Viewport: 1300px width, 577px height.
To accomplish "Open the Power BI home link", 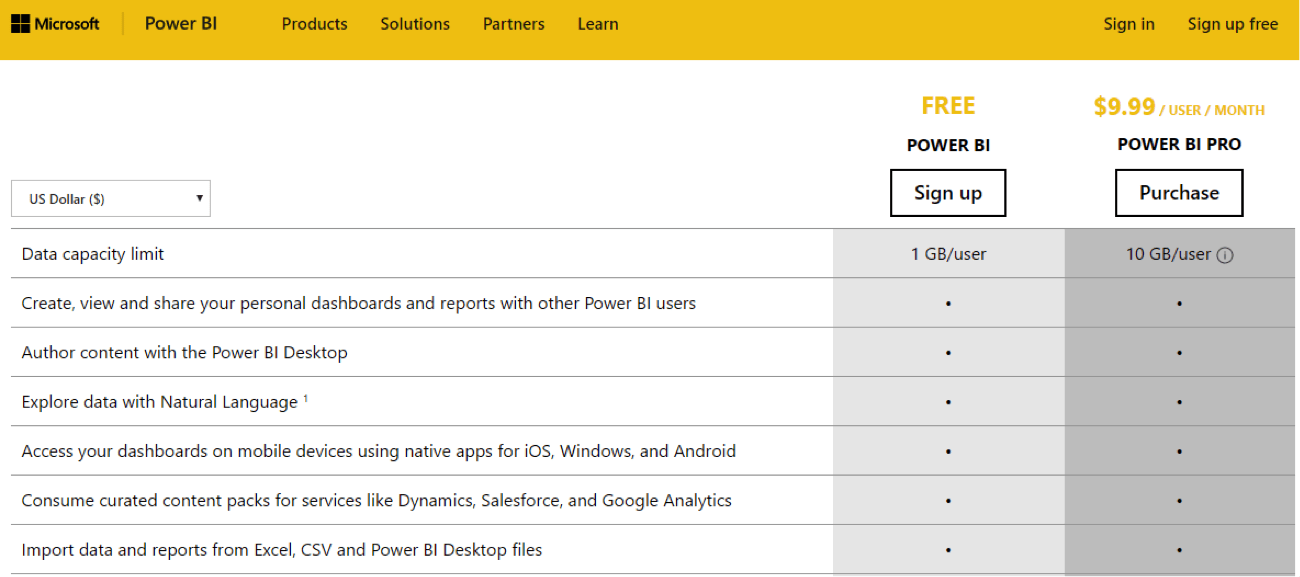I will 181,24.
